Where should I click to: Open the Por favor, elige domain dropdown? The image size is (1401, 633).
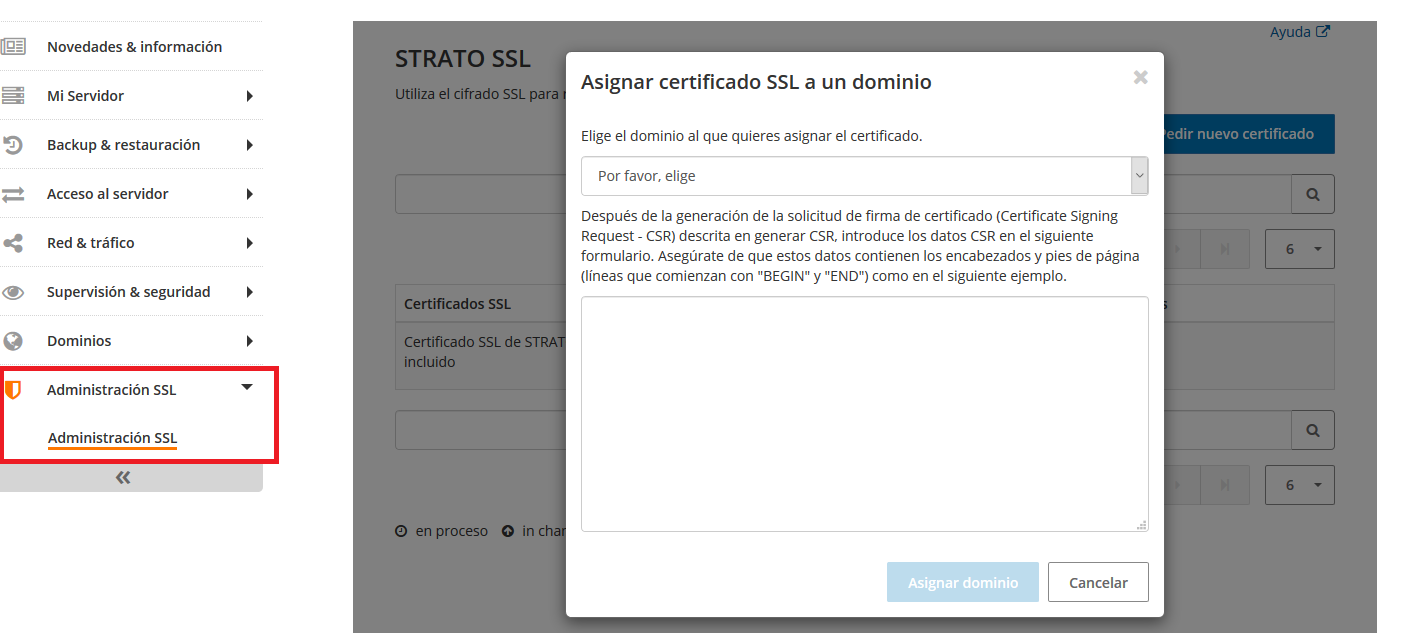(864, 175)
